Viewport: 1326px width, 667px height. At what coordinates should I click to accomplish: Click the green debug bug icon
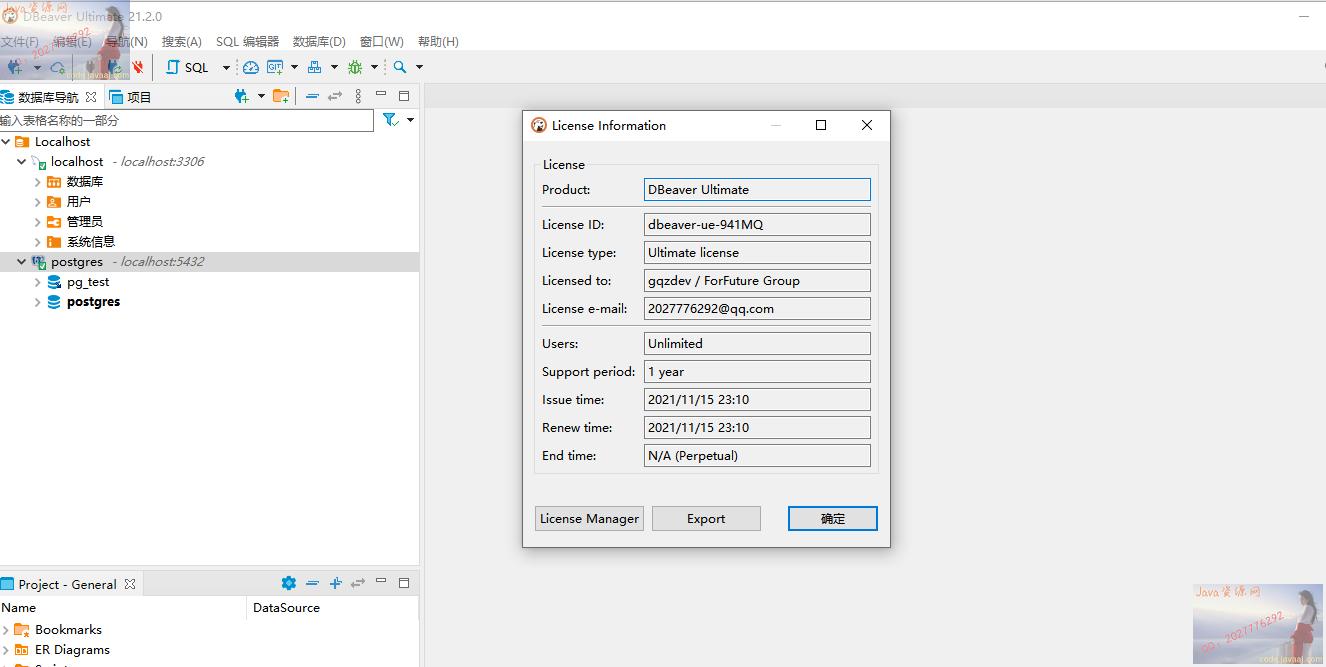(355, 67)
